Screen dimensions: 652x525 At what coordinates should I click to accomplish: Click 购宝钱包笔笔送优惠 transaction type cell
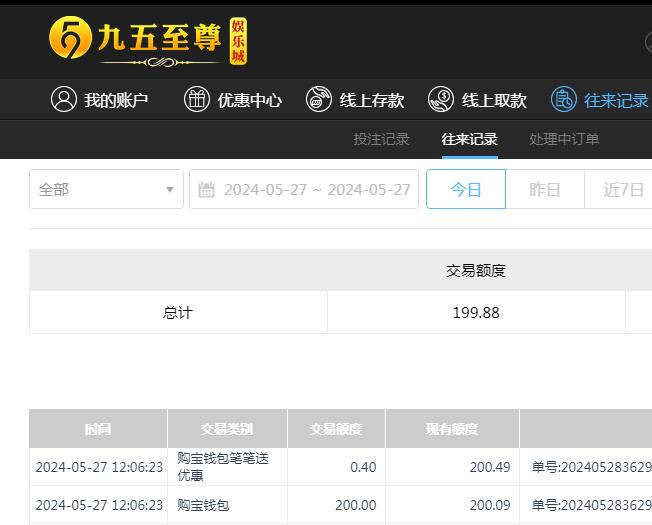pyautogui.click(x=227, y=467)
